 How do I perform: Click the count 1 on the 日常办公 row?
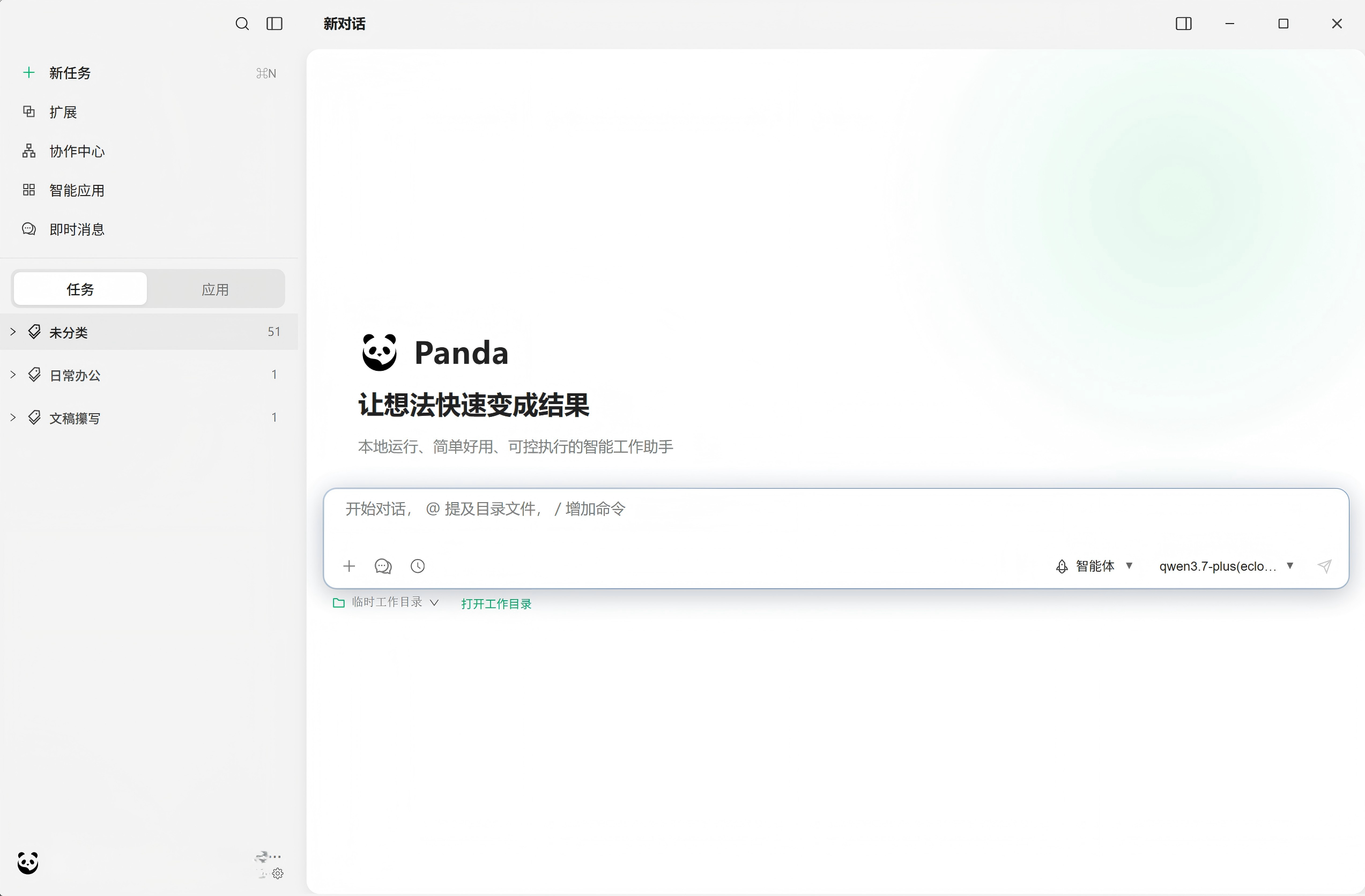coord(274,375)
